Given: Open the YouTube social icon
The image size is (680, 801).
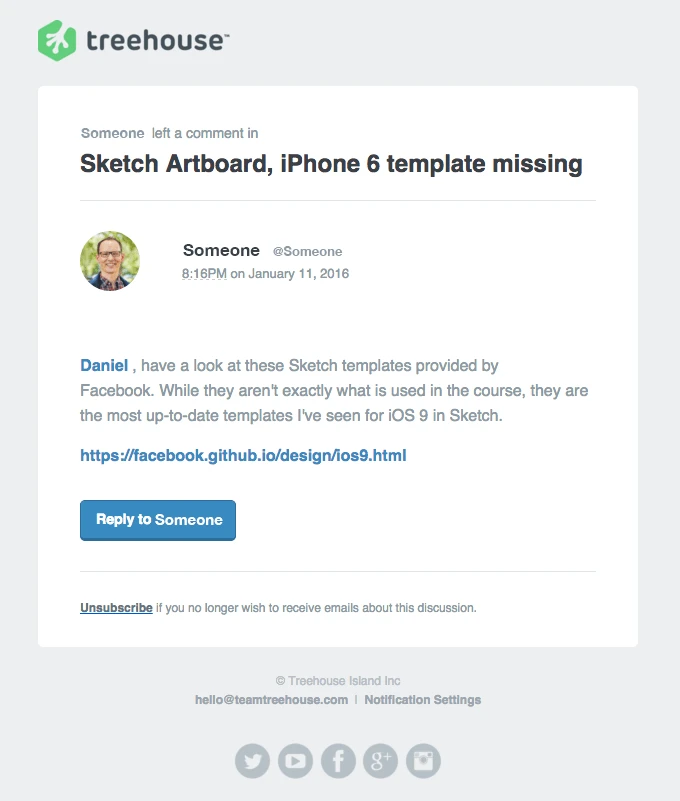Looking at the screenshot, I should point(295,761).
